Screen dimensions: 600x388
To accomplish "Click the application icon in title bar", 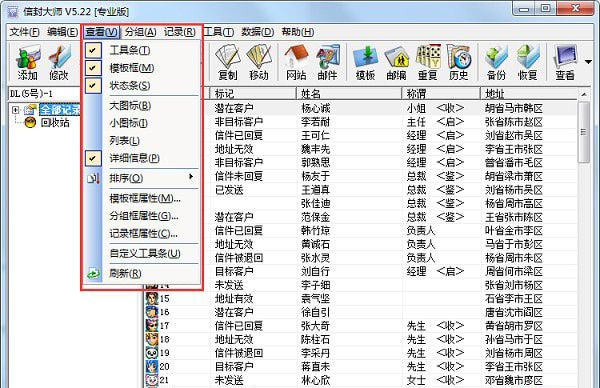I will (13, 11).
